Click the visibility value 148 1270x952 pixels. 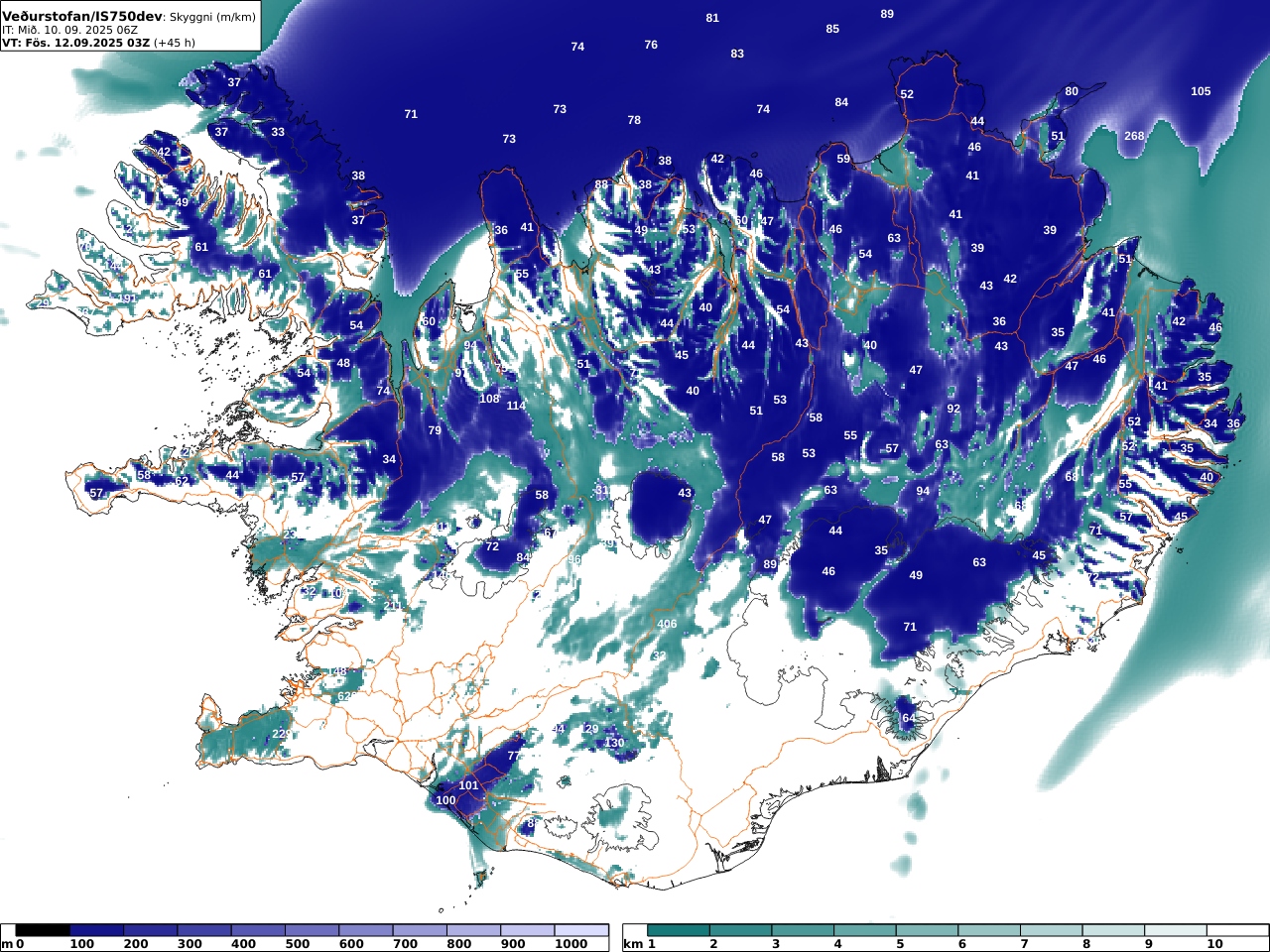click(x=337, y=671)
